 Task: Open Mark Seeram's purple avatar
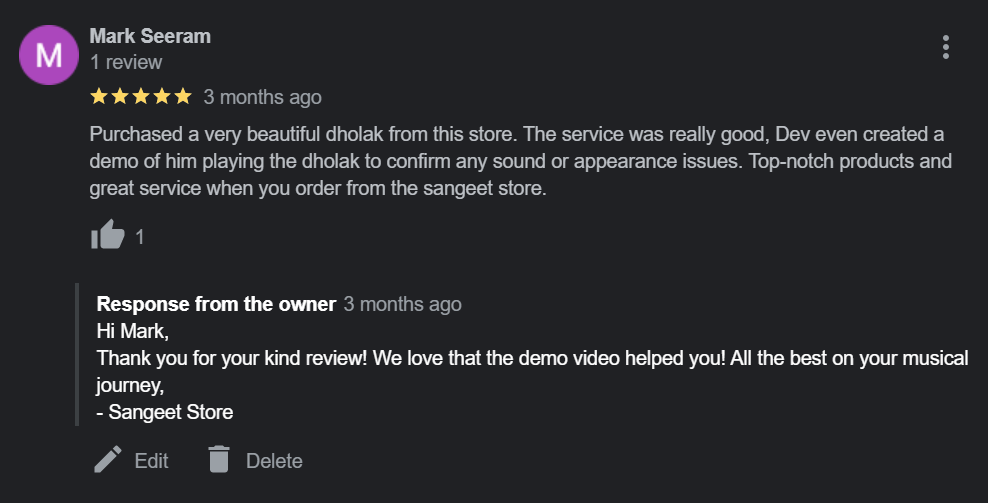coord(48,55)
